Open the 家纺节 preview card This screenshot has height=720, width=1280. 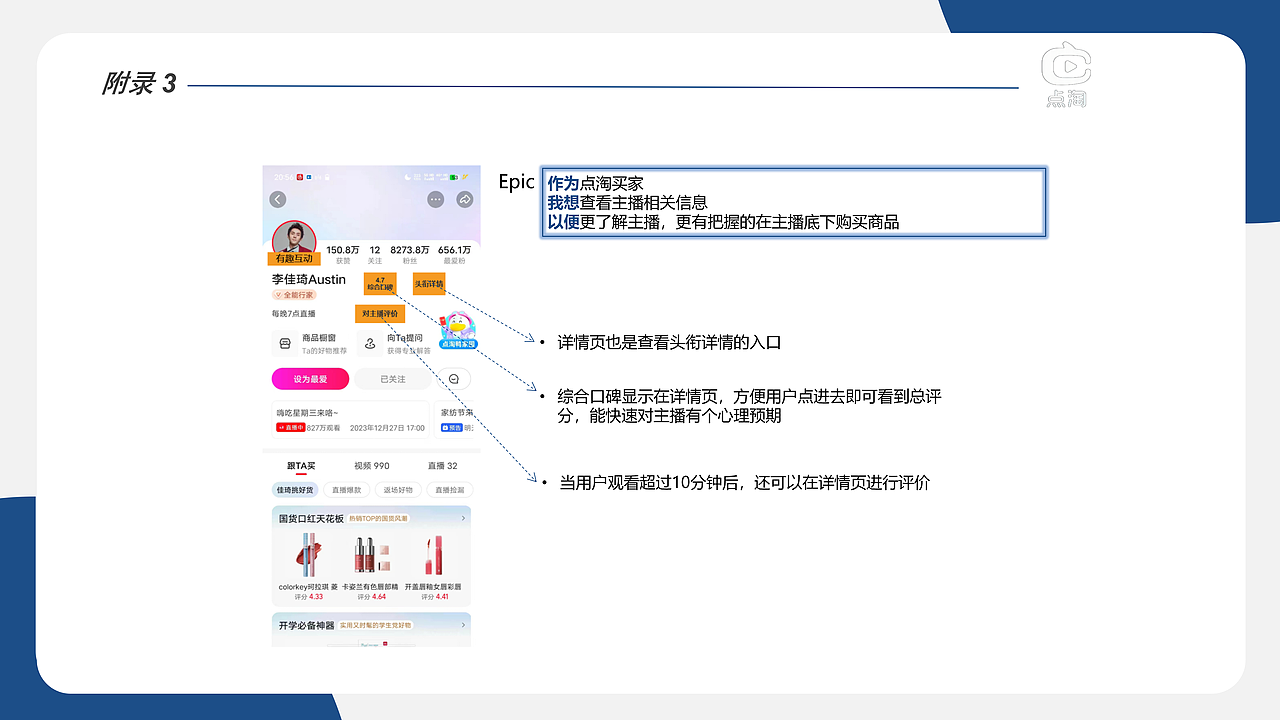[x=455, y=420]
